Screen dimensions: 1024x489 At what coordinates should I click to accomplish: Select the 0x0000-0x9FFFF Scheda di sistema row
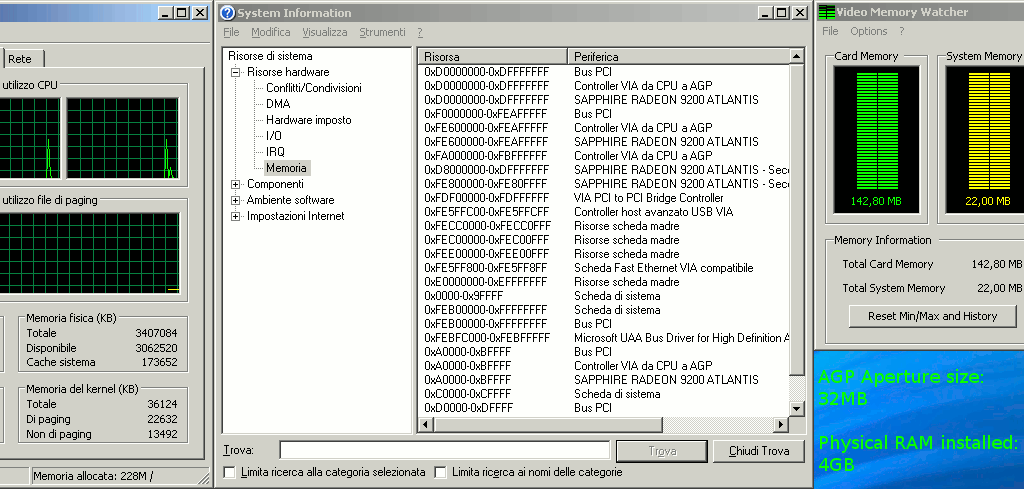tap(603, 296)
